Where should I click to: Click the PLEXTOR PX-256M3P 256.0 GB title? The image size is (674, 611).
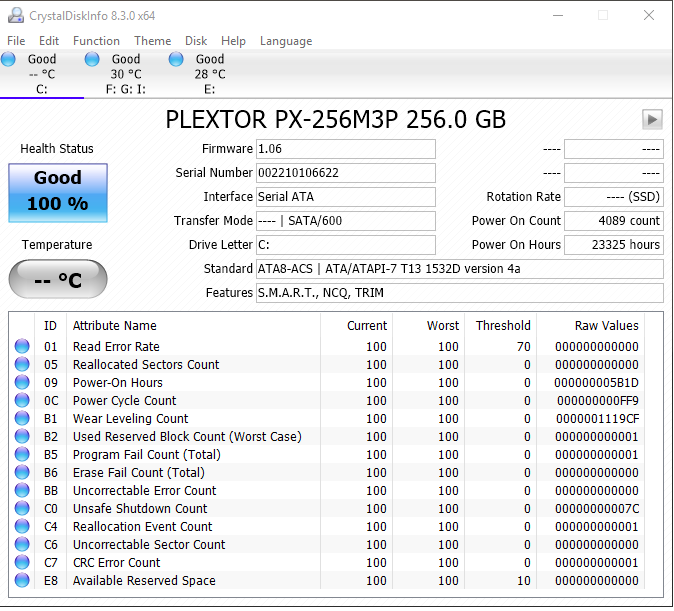click(336, 120)
